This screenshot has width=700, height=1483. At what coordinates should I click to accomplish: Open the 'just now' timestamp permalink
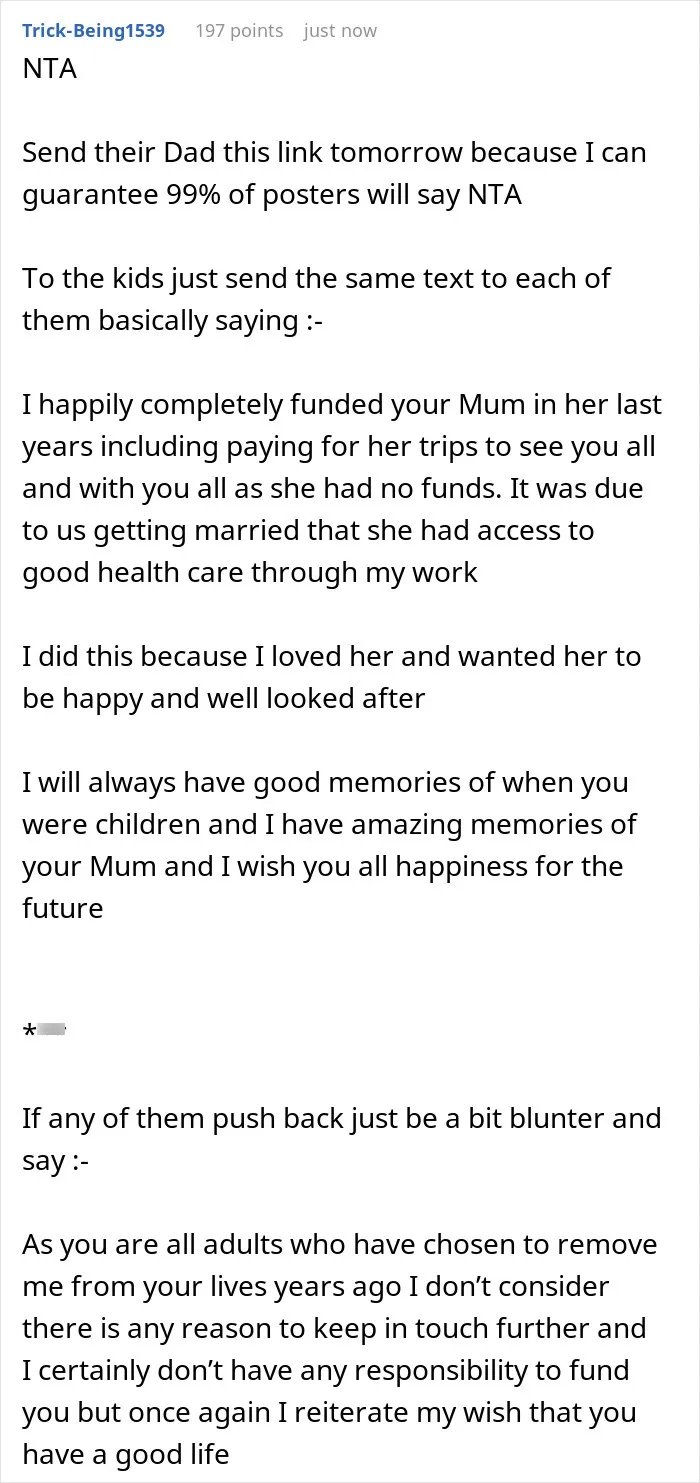(340, 31)
